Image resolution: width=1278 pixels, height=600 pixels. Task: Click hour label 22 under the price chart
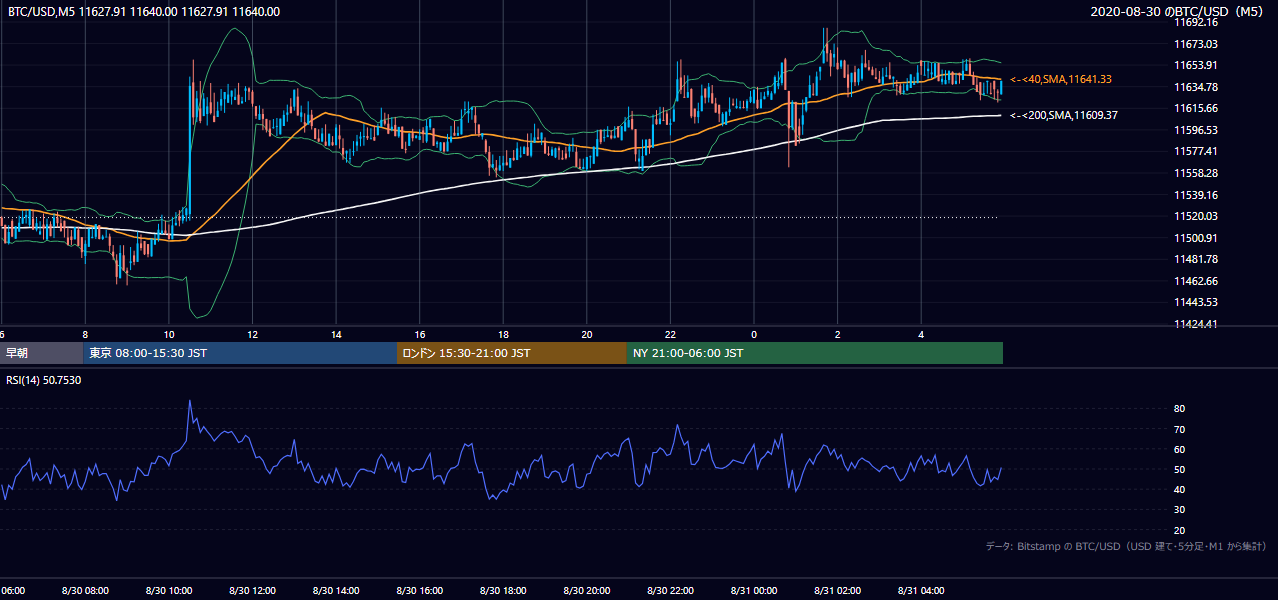tap(671, 335)
